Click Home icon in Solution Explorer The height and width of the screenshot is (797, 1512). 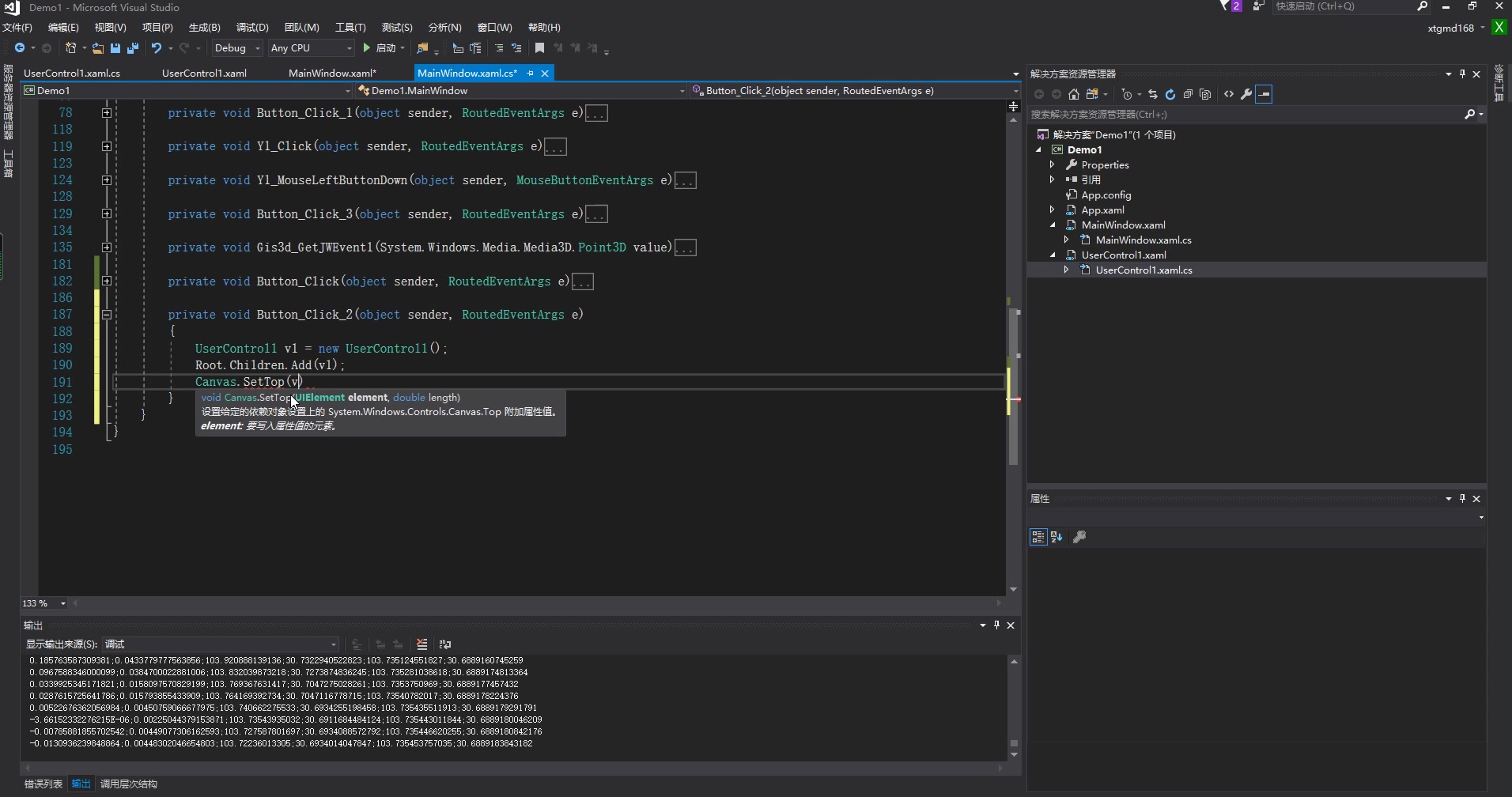coord(1073,94)
